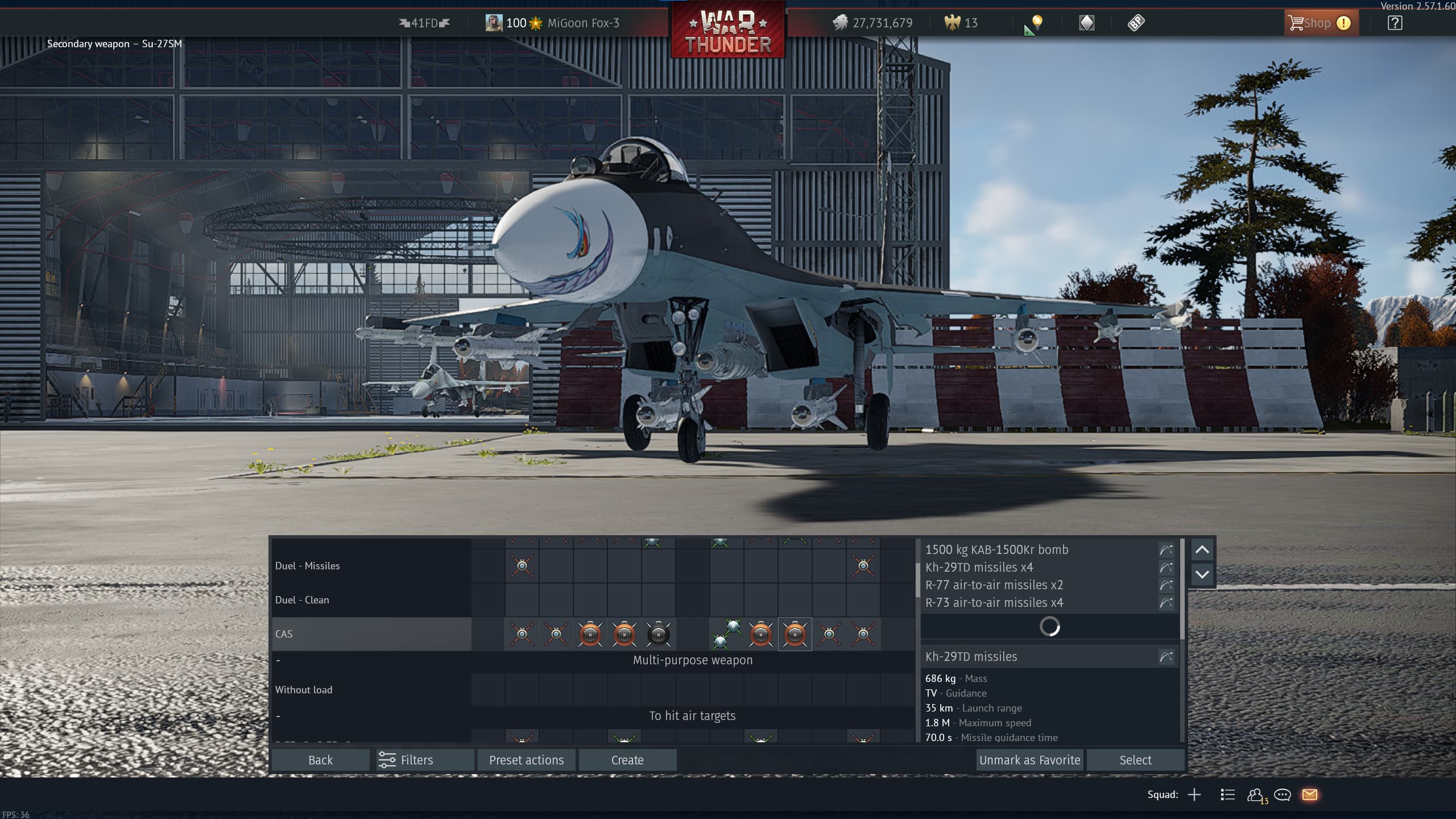Click the Back button
The height and width of the screenshot is (819, 1456).
pyautogui.click(x=320, y=760)
